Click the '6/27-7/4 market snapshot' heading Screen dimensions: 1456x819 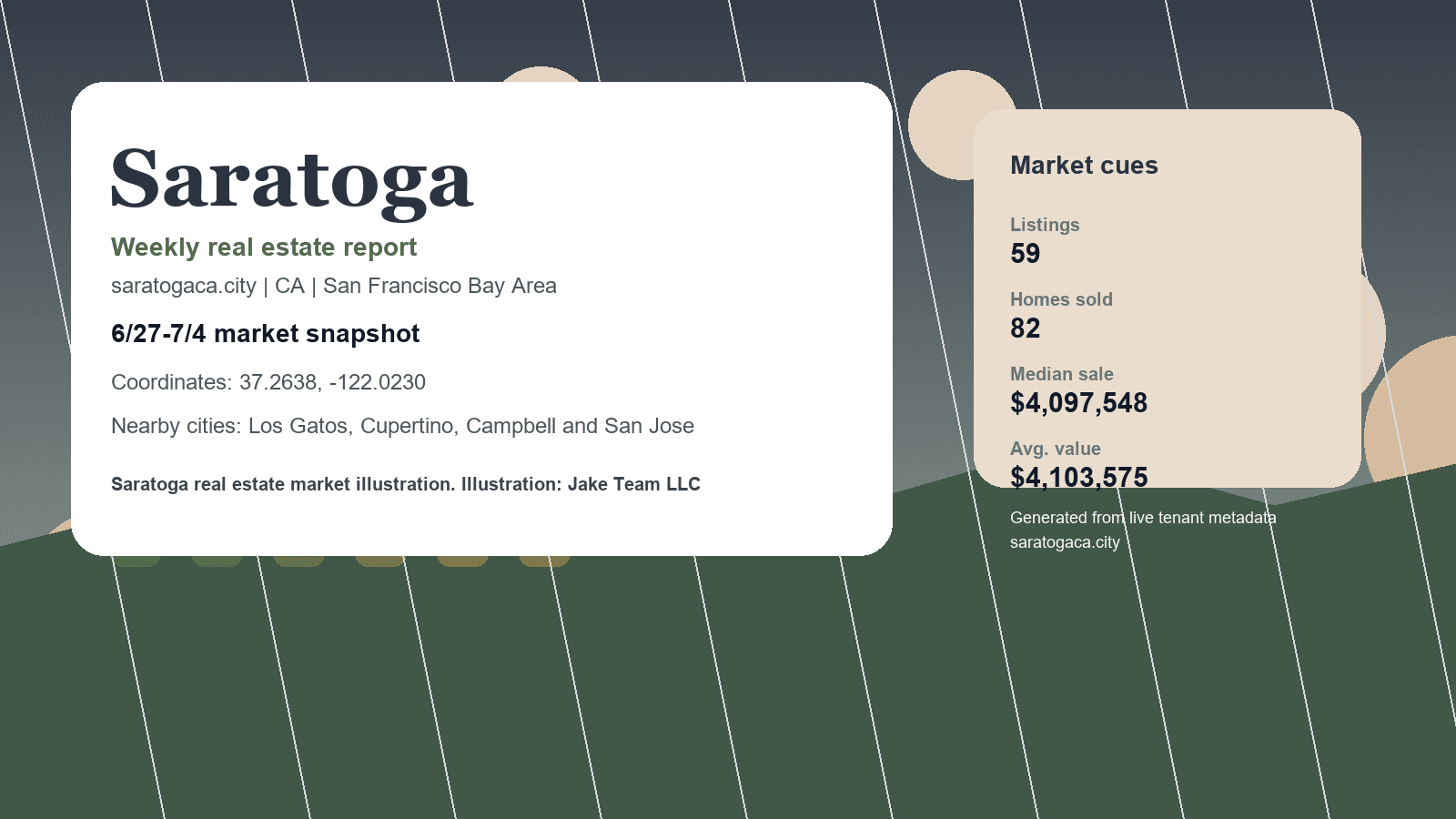click(266, 334)
